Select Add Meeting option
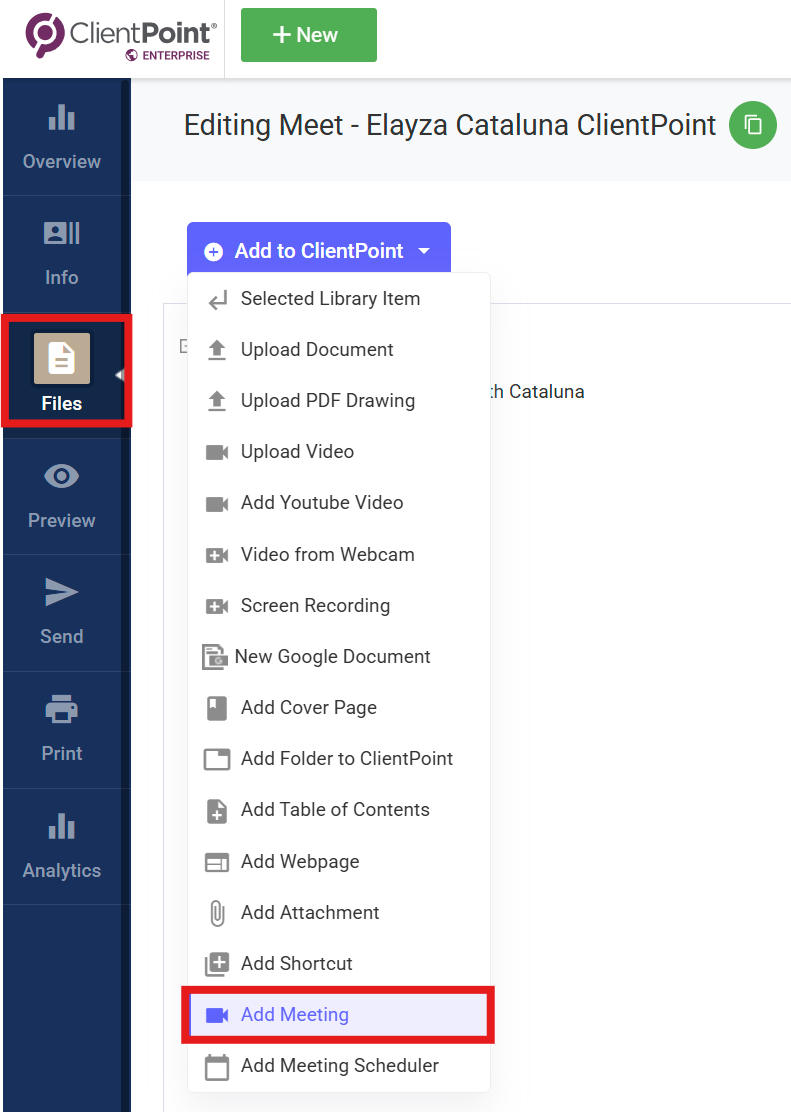 pos(338,1015)
